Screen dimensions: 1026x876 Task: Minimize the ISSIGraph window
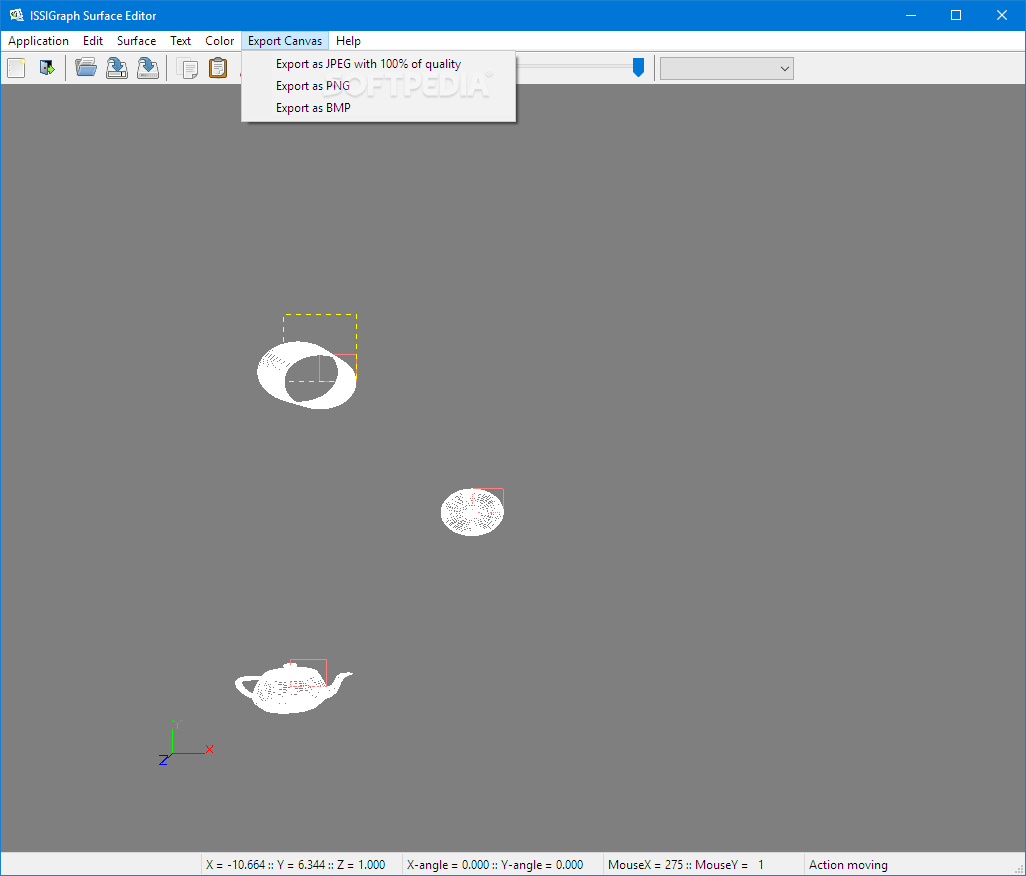[910, 15]
